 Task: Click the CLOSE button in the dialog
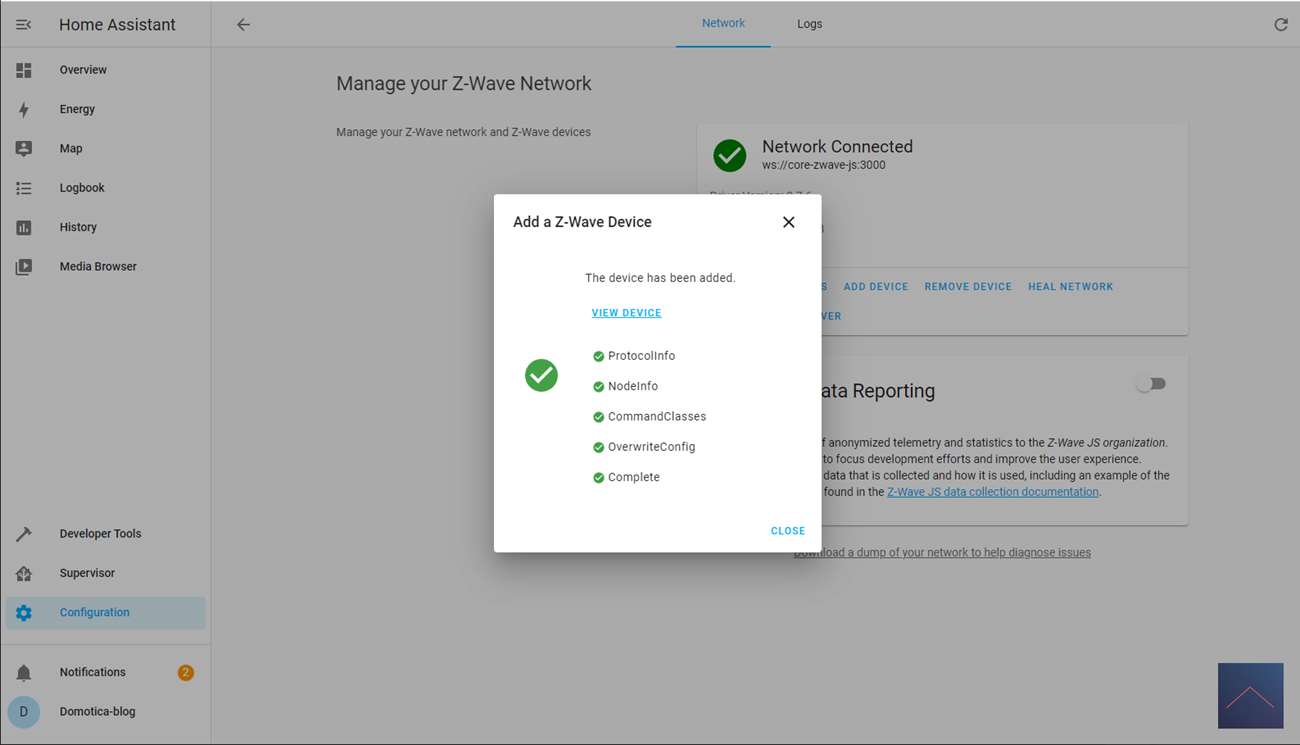[788, 531]
